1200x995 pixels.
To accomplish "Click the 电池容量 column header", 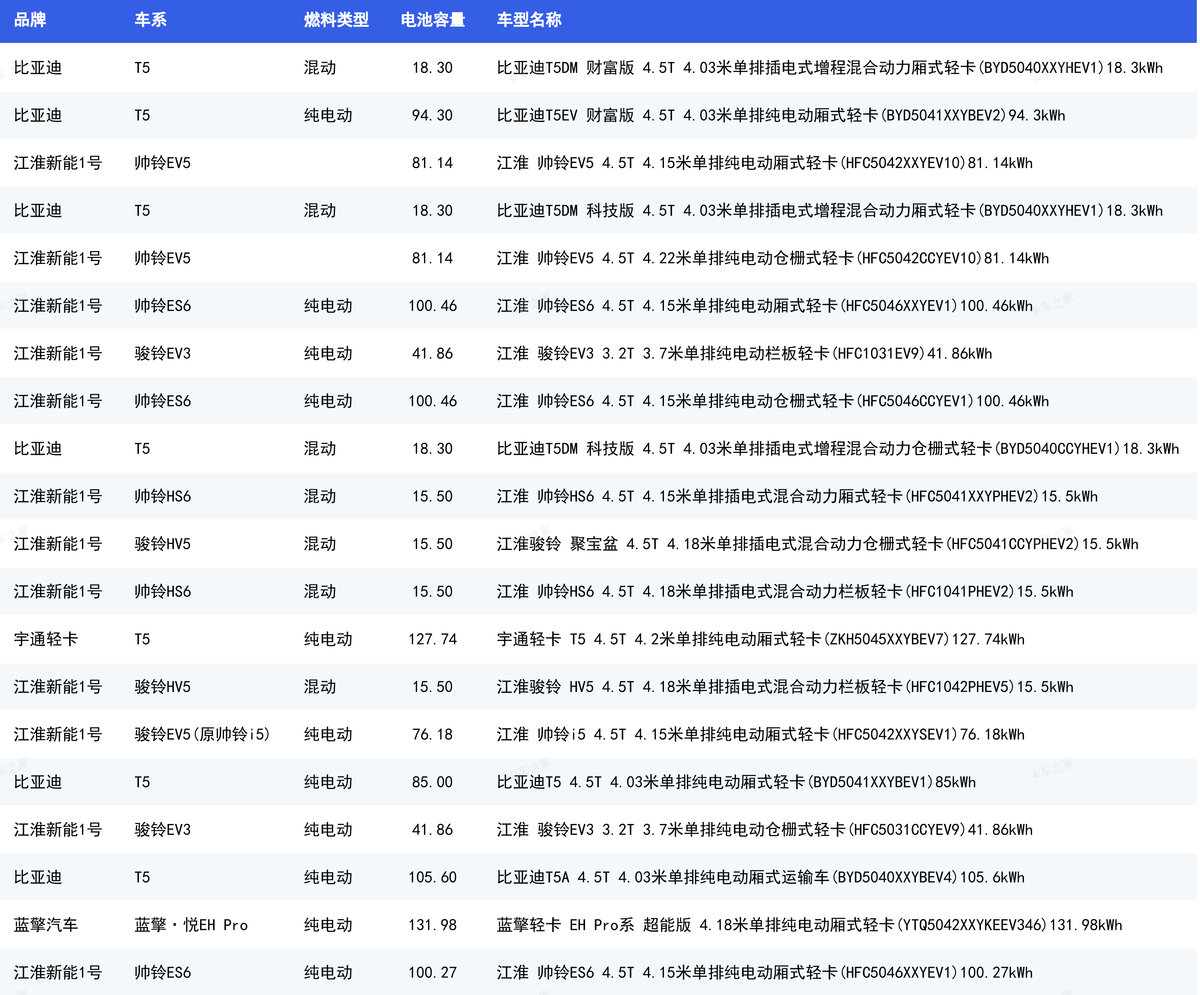I will tap(433, 20).
